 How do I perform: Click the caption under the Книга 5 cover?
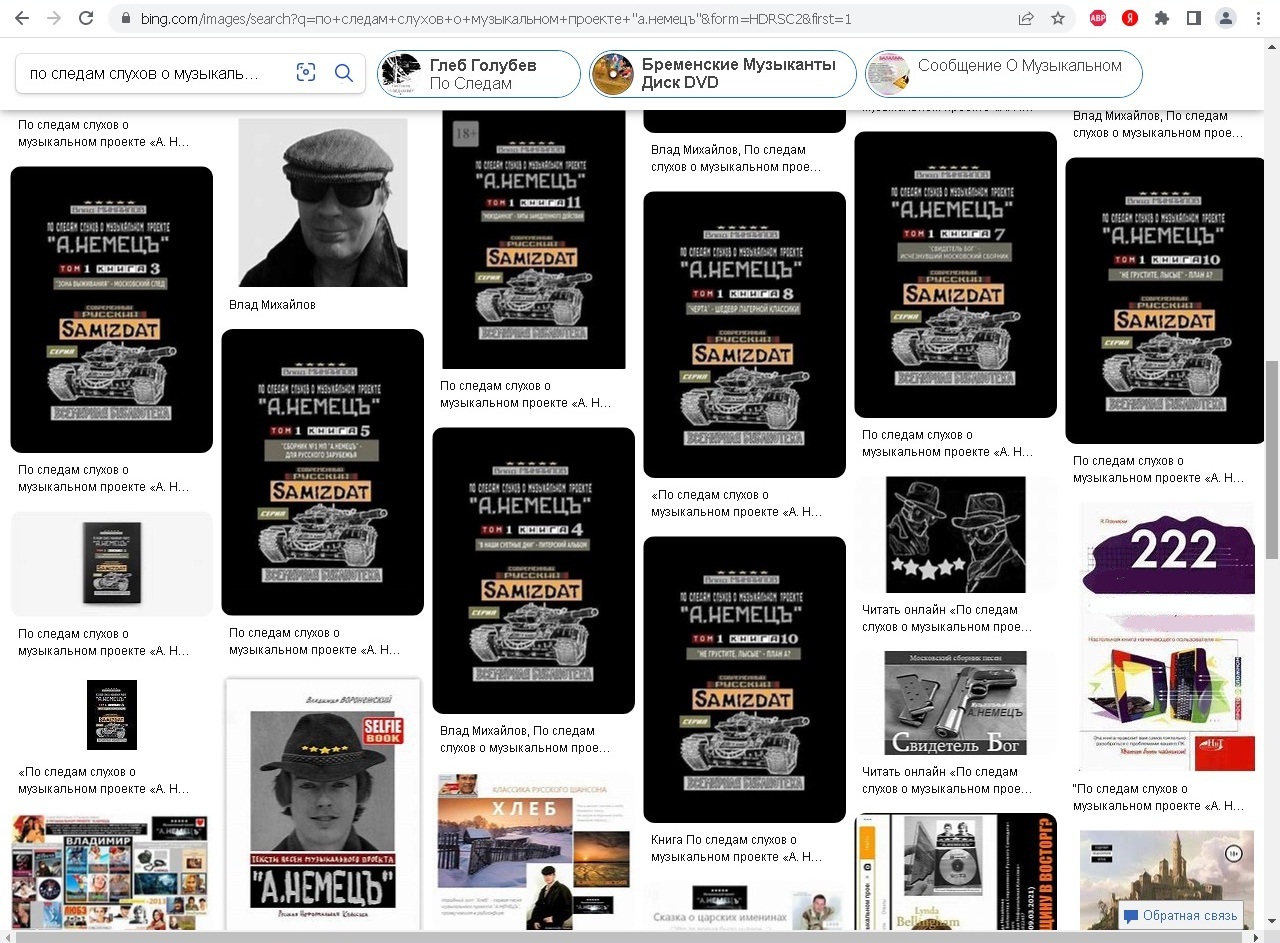(315, 641)
